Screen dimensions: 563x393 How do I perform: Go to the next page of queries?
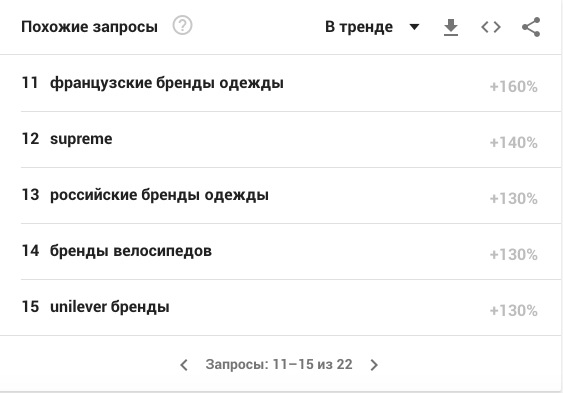click(x=374, y=365)
